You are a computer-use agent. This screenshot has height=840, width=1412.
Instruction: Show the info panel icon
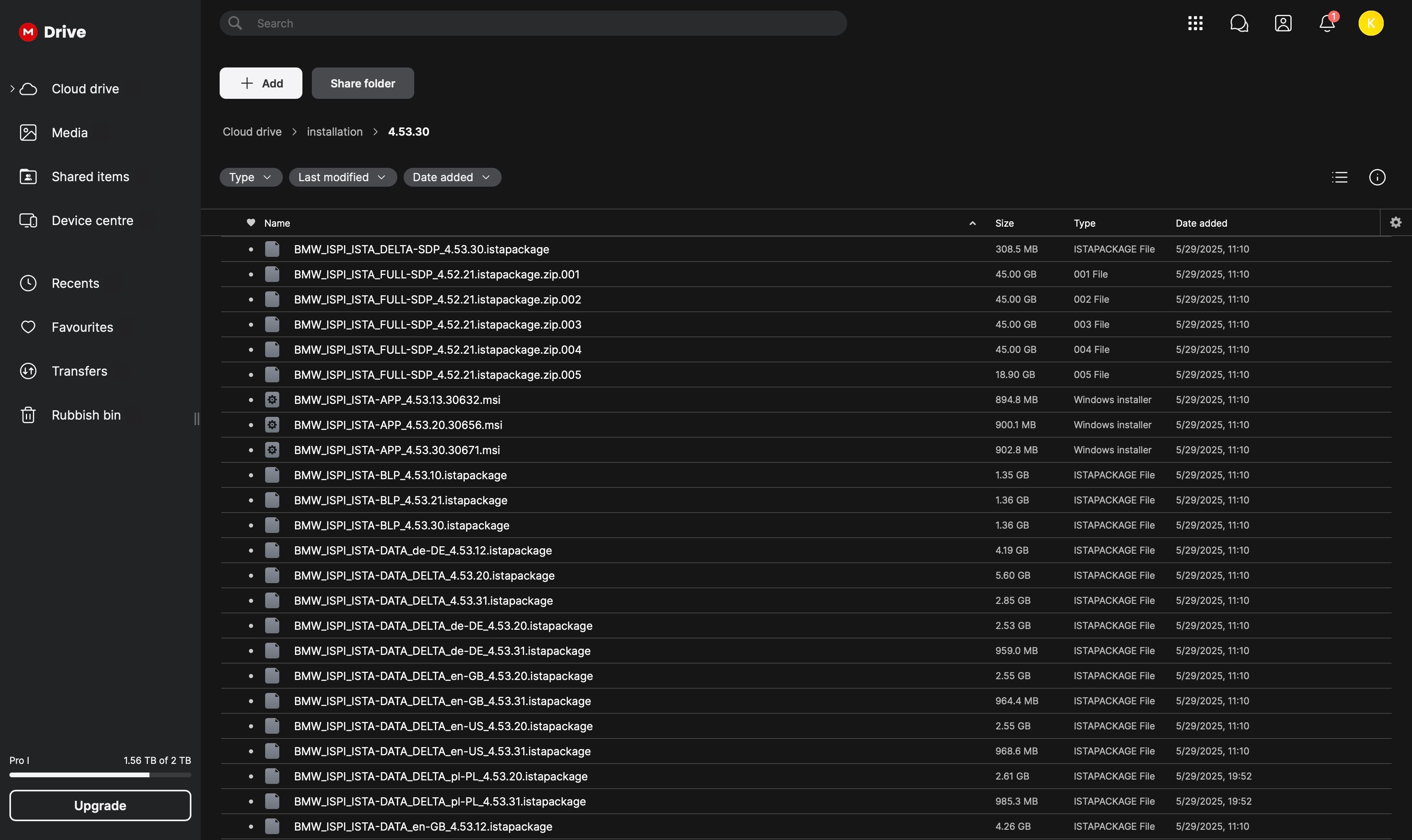[1377, 177]
